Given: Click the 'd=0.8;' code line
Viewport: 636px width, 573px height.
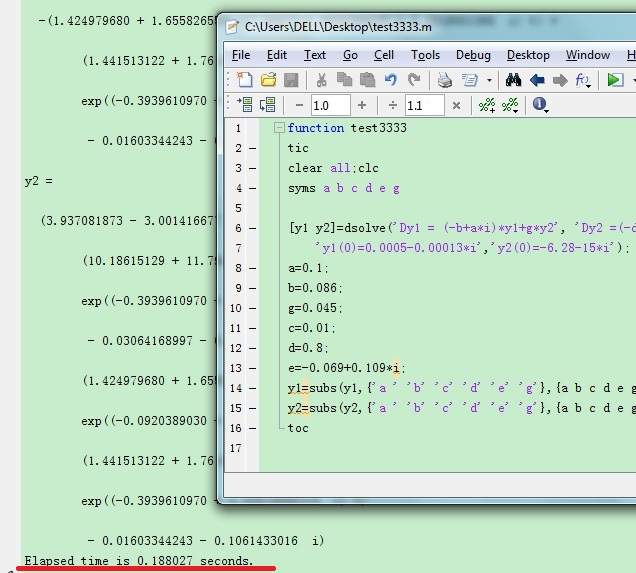Looking at the screenshot, I should pos(308,348).
